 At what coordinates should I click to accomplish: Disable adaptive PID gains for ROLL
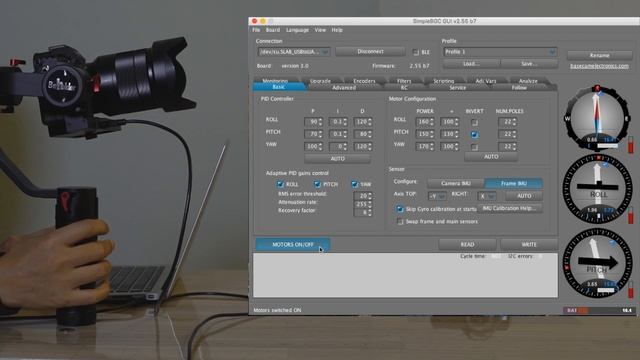pyautogui.click(x=280, y=184)
